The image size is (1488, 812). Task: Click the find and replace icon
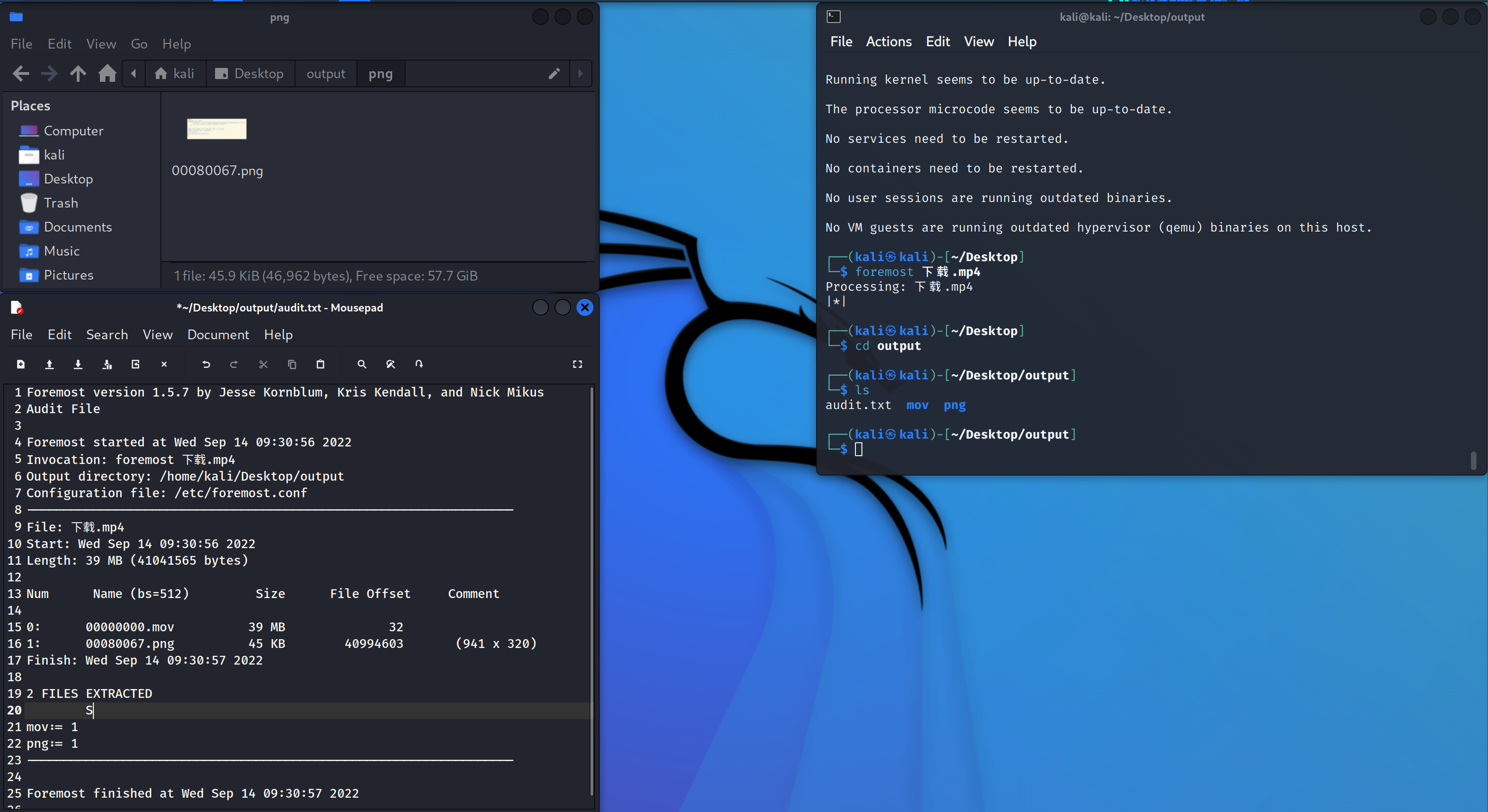coord(390,365)
